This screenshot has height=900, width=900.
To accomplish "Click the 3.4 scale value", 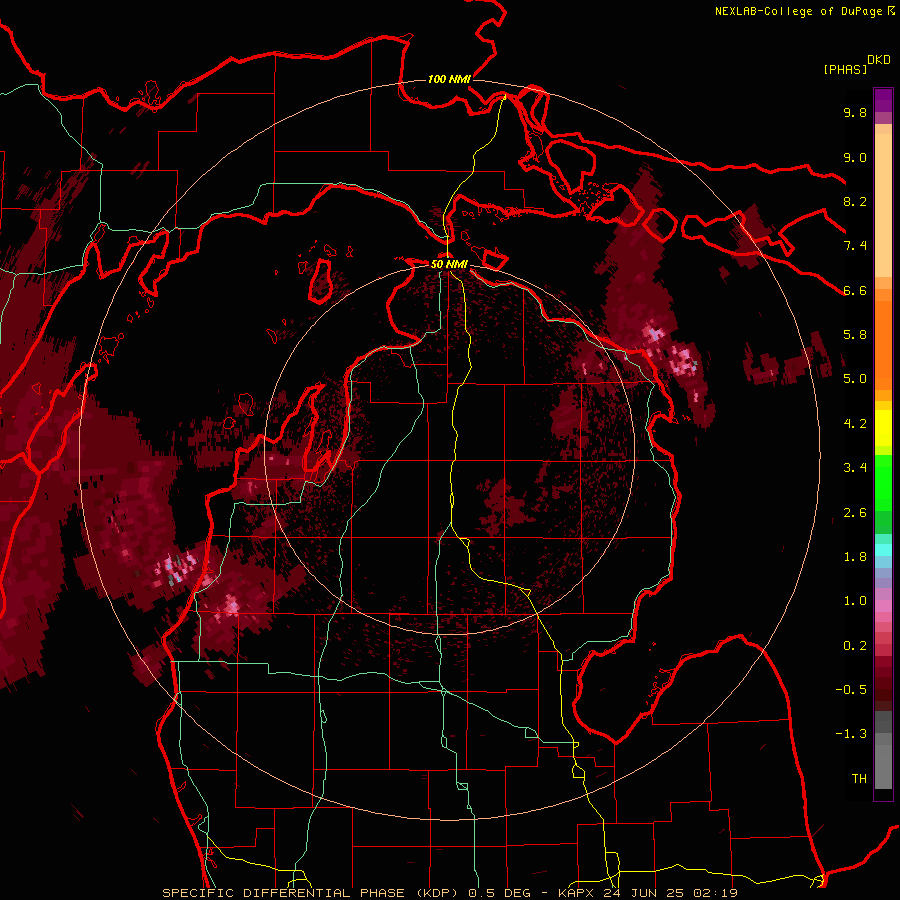I will (x=855, y=468).
